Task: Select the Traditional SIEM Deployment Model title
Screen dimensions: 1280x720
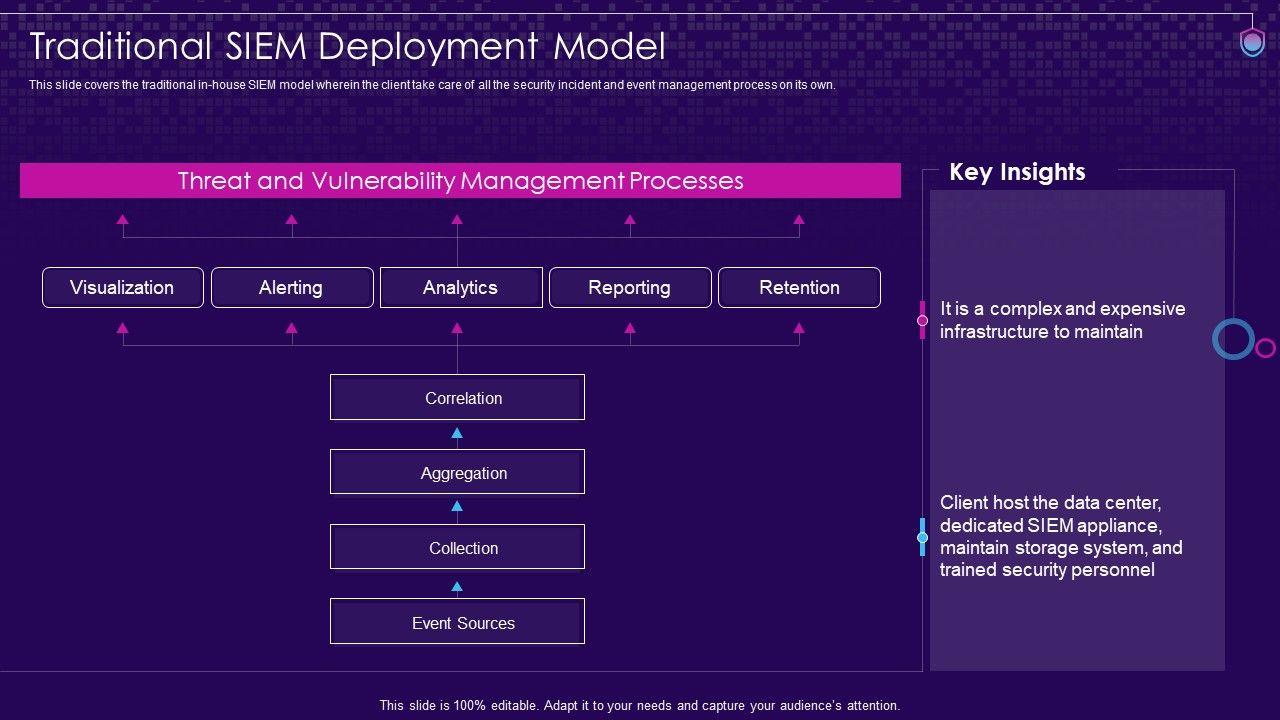Action: [x=347, y=47]
